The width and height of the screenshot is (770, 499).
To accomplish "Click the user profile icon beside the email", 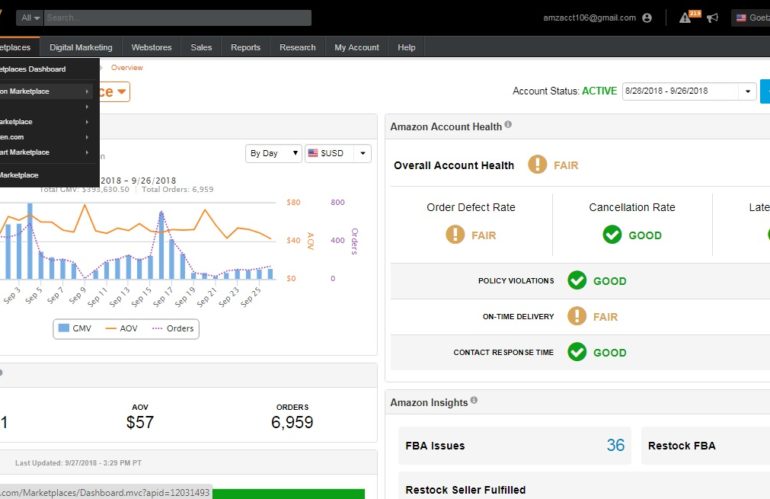I will [648, 18].
